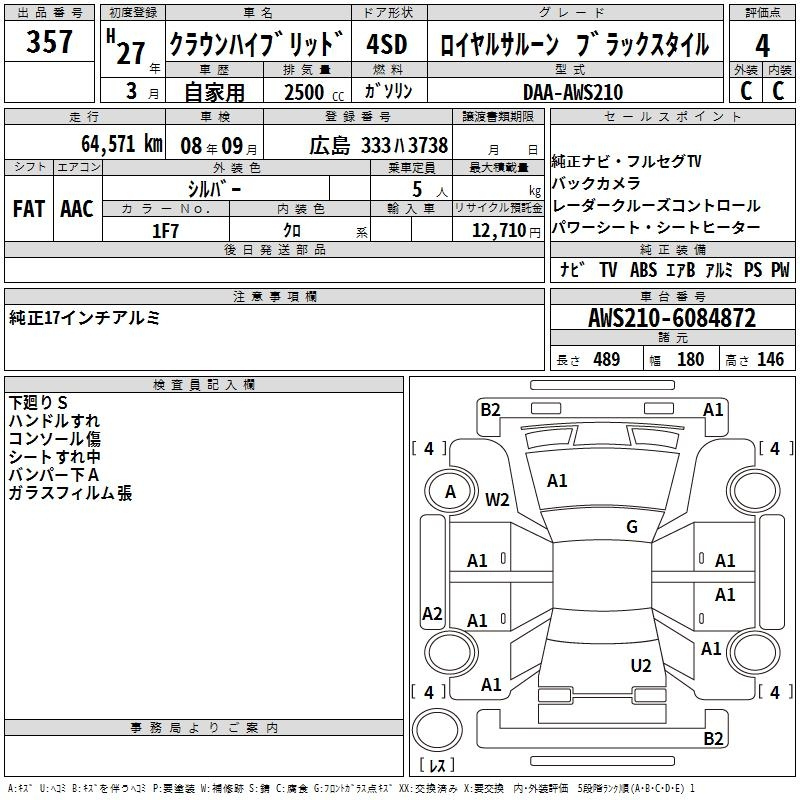800x800 pixels.
Task: Click inspector note 下廻りS
Action: [x=38, y=403]
